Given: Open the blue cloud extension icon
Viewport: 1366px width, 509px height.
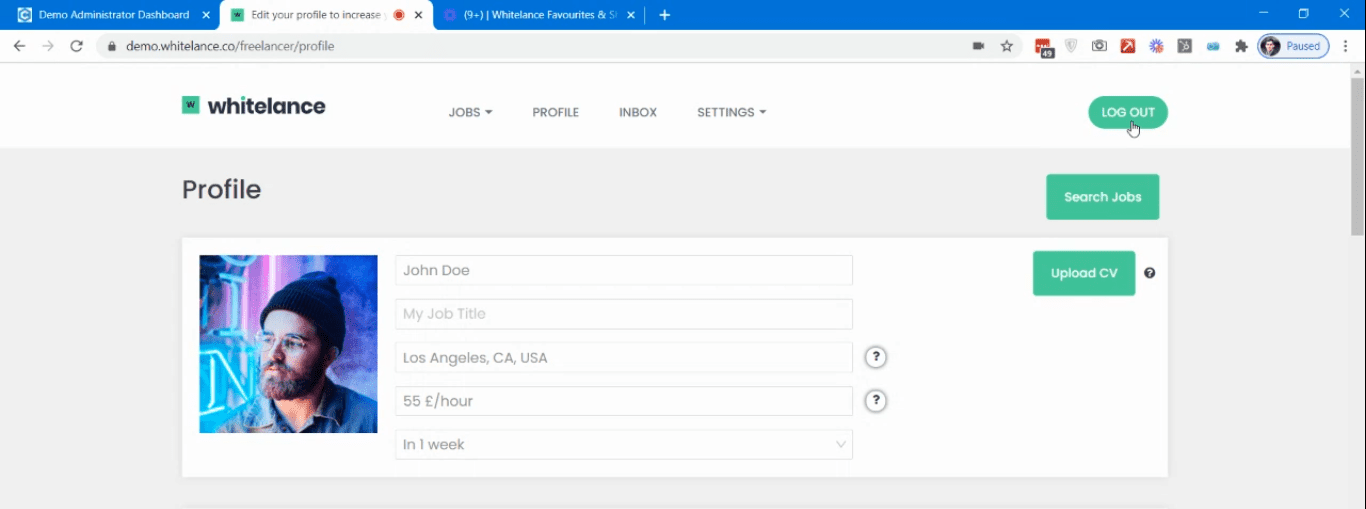Looking at the screenshot, I should coord(1213,46).
